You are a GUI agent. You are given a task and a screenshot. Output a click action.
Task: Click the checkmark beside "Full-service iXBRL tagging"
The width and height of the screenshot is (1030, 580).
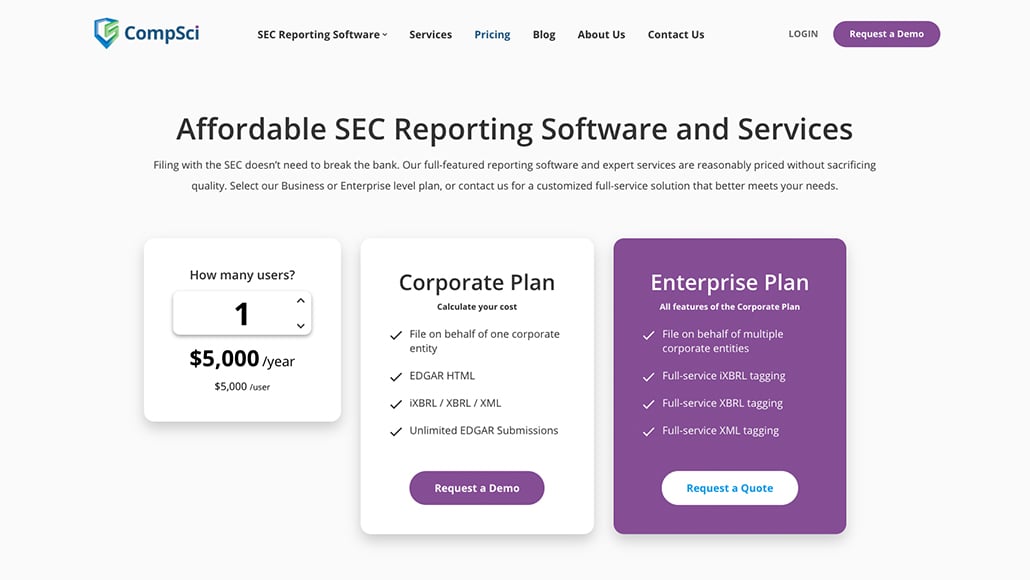[648, 377]
